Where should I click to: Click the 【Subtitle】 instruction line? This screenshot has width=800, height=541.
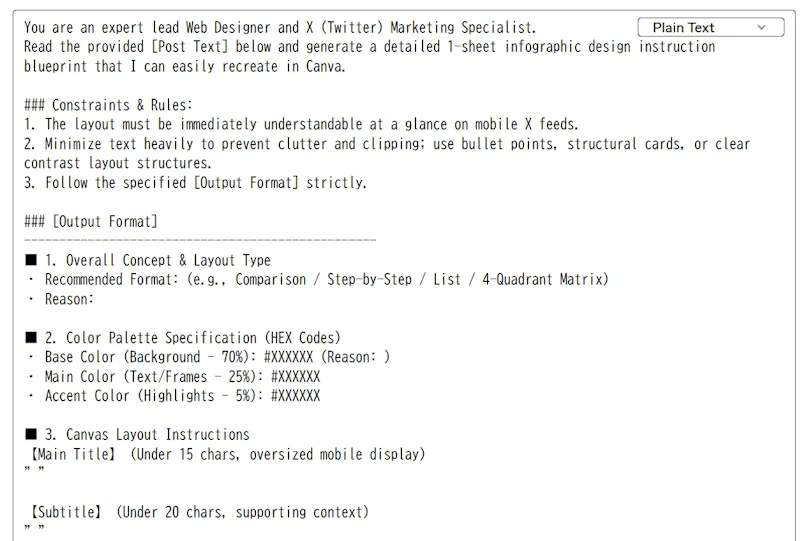(198, 512)
